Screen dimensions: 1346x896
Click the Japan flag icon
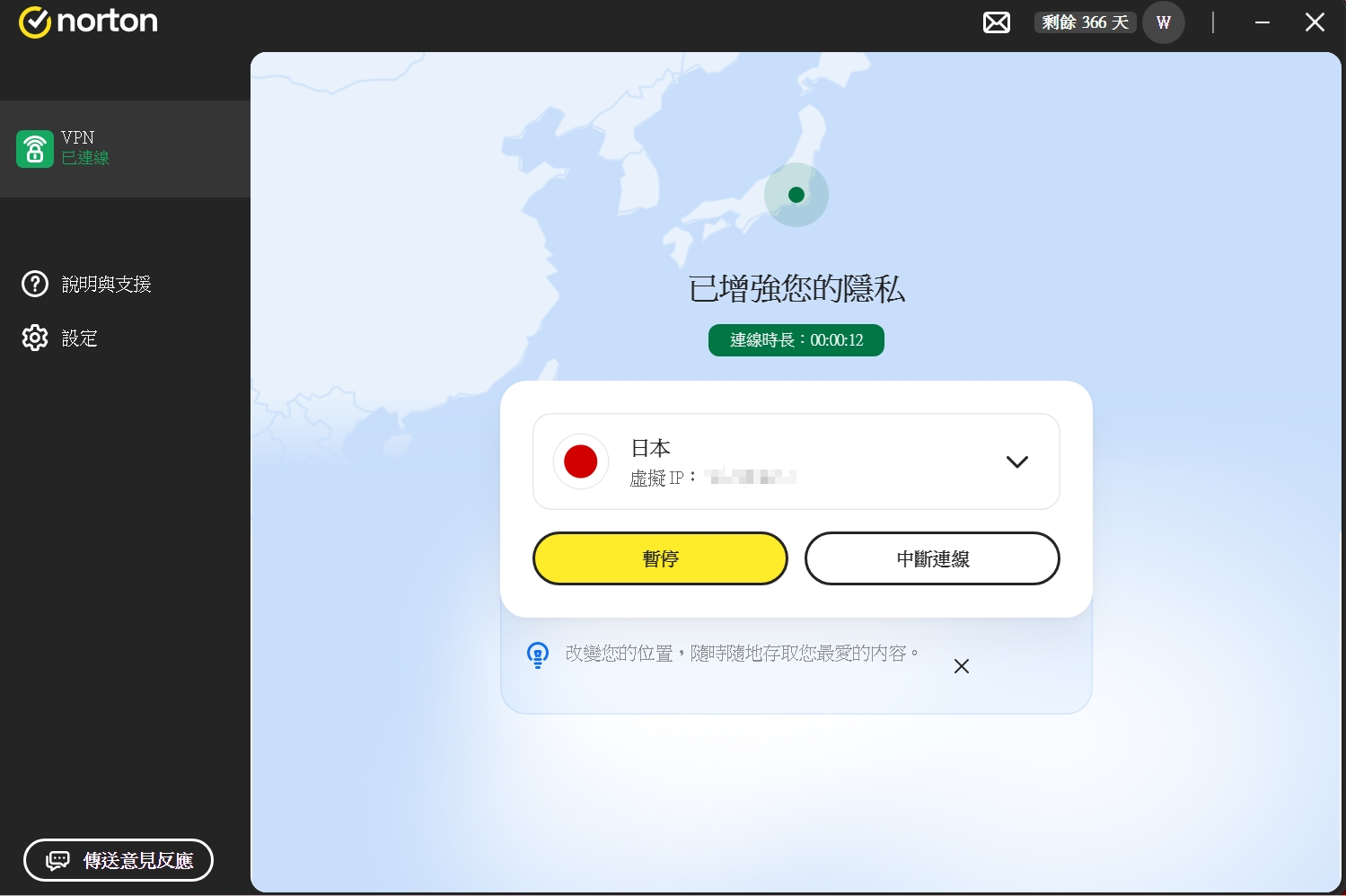tap(581, 461)
